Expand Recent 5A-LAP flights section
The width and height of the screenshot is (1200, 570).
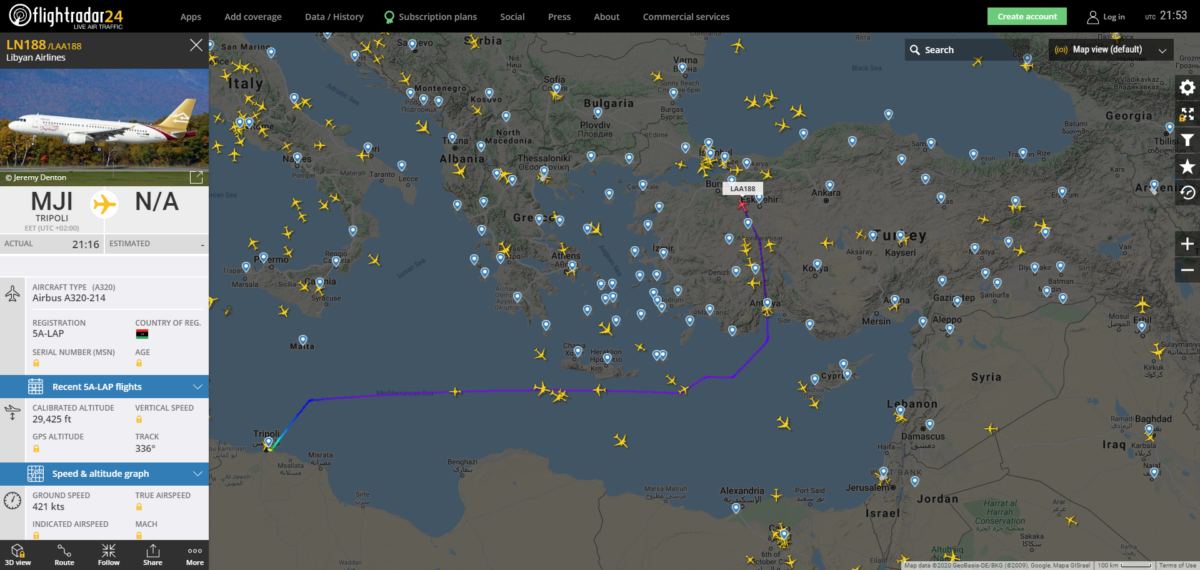coord(104,386)
